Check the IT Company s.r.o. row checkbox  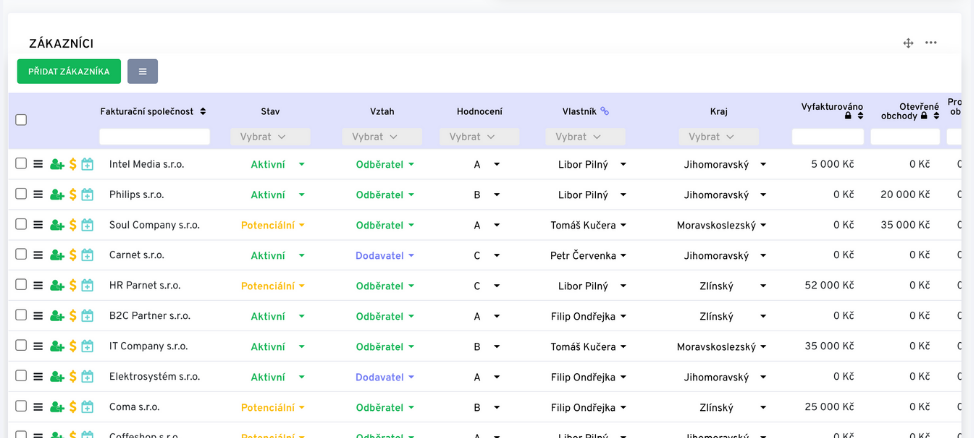tap(21, 345)
